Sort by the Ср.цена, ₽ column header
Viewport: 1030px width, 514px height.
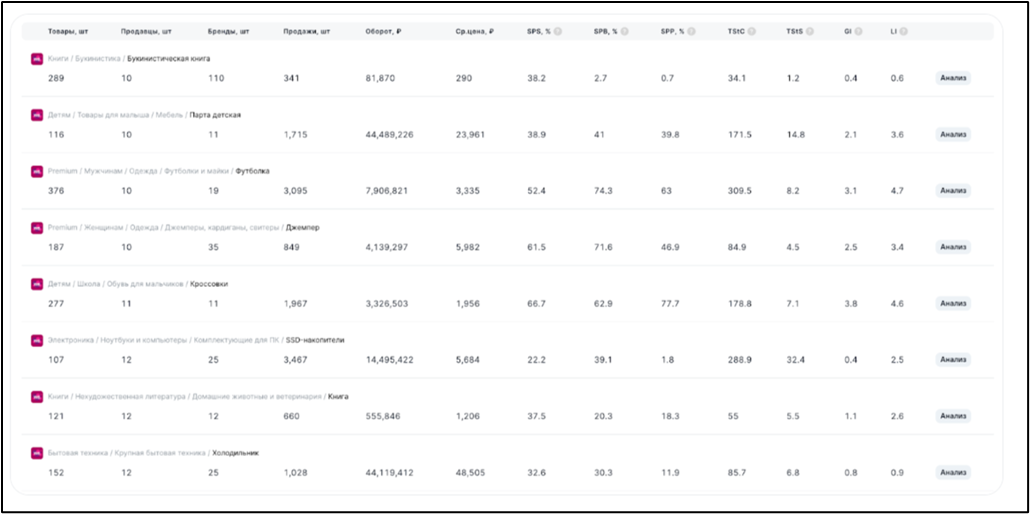pos(475,31)
